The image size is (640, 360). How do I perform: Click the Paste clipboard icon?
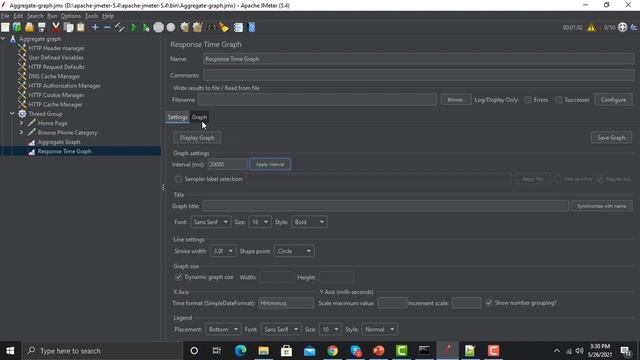pos(81,27)
